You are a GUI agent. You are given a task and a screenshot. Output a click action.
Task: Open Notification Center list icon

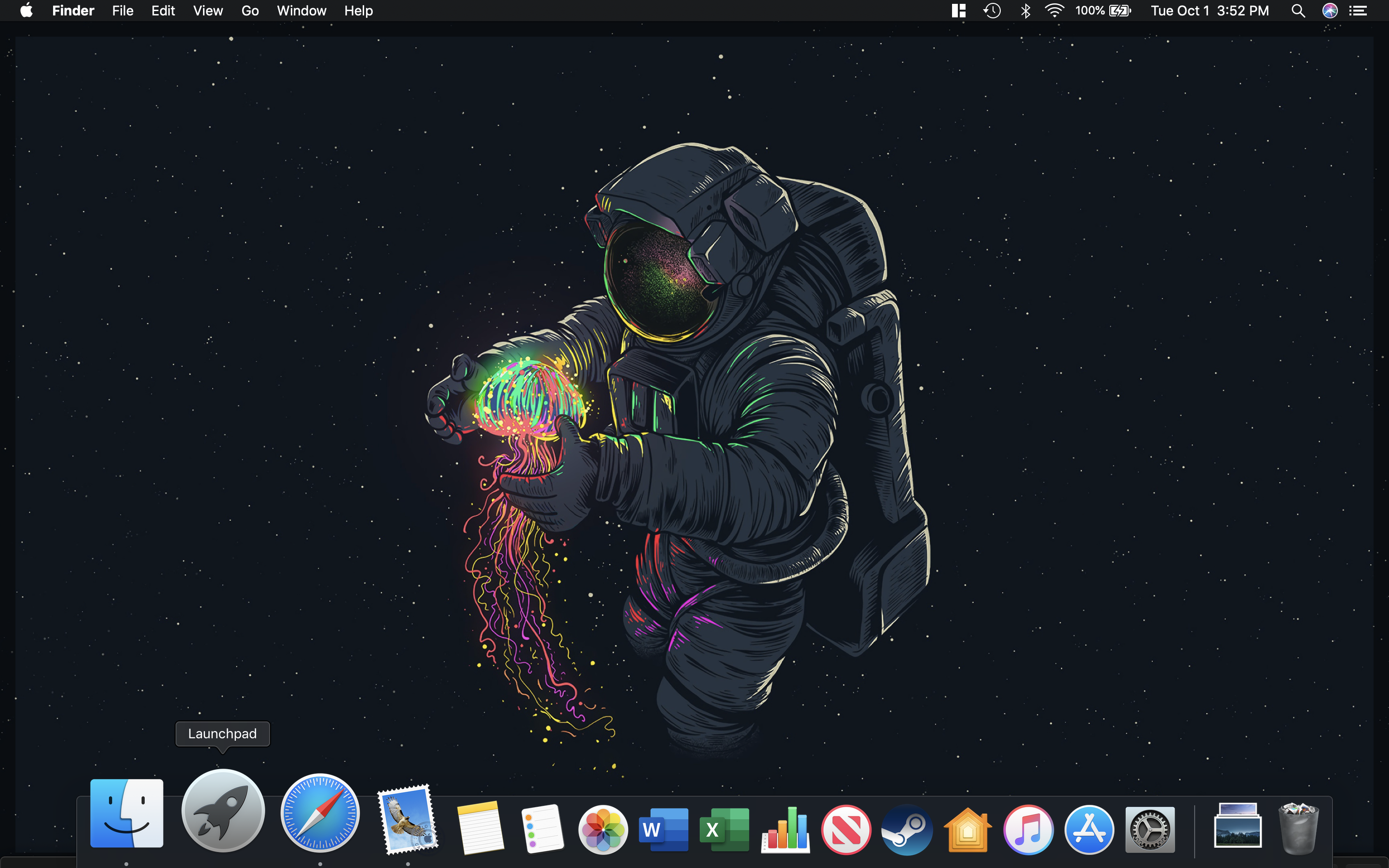click(x=1358, y=10)
